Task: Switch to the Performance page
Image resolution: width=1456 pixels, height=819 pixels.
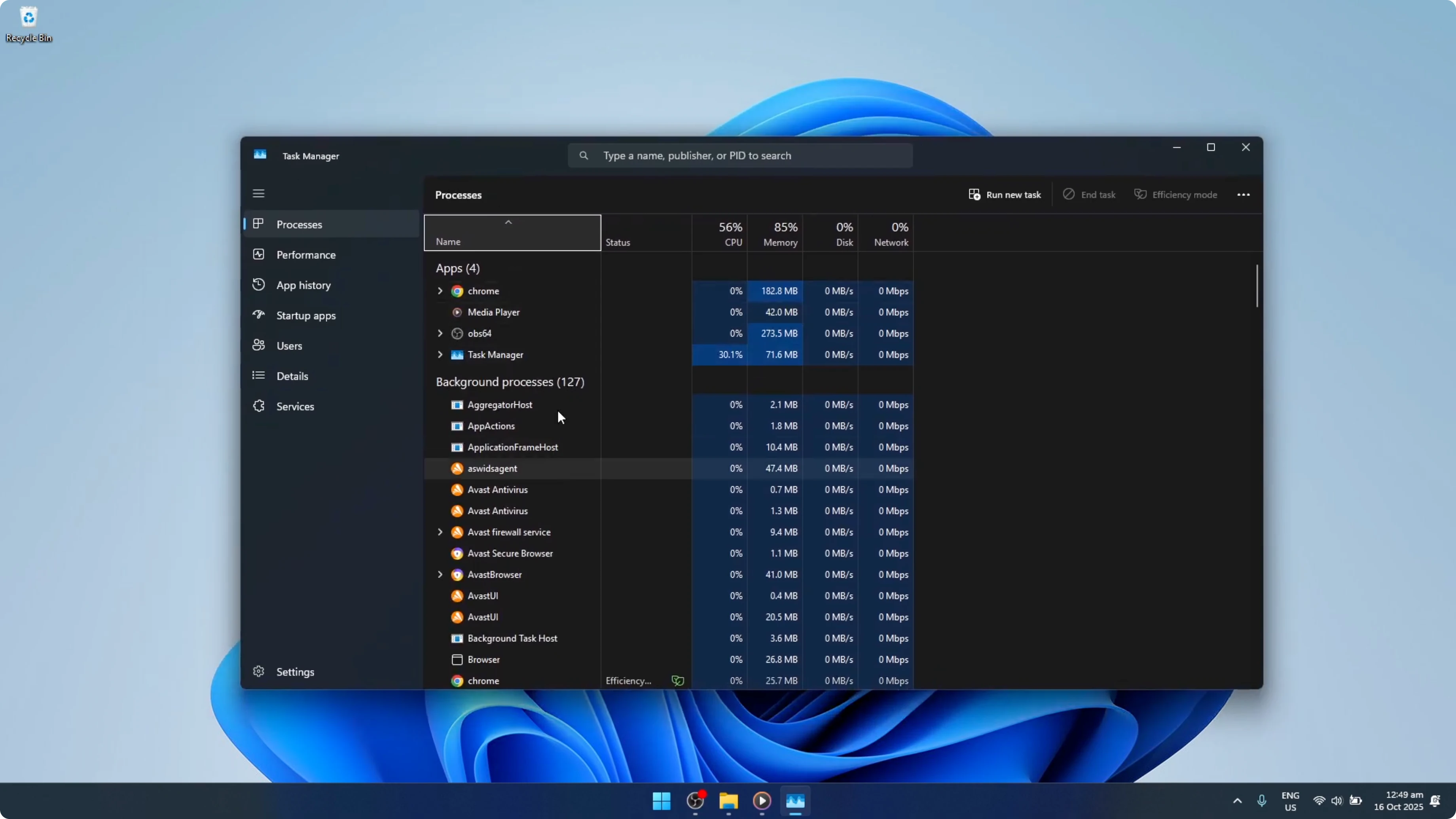Action: tap(332, 255)
